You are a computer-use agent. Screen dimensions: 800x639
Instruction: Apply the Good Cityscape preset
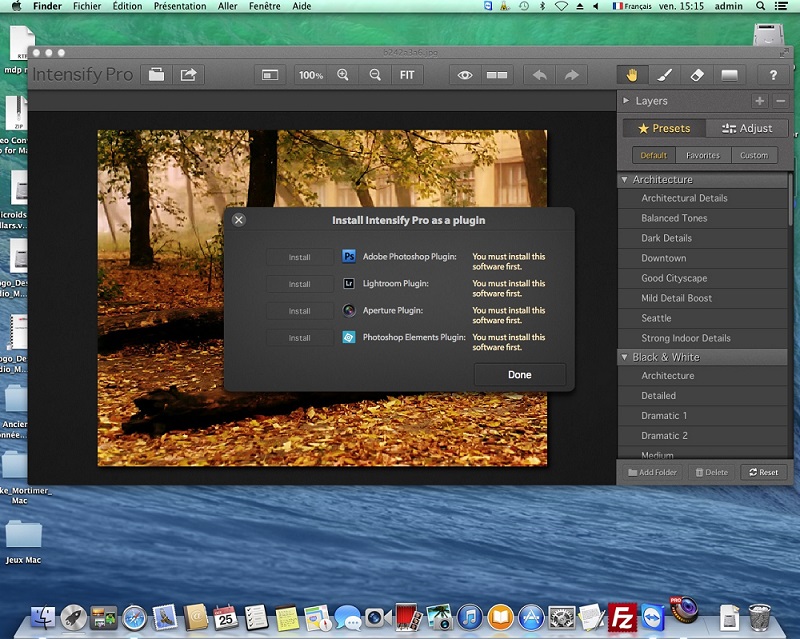tap(703, 278)
